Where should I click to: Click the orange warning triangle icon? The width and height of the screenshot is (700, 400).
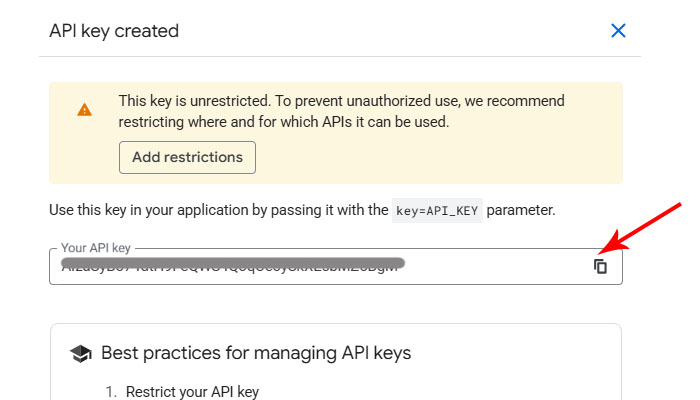tap(85, 110)
